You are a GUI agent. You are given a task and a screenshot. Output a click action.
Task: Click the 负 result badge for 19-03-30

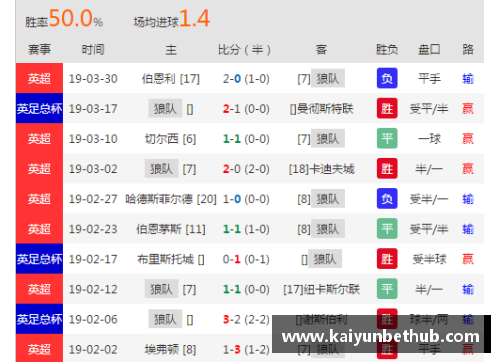(x=387, y=78)
